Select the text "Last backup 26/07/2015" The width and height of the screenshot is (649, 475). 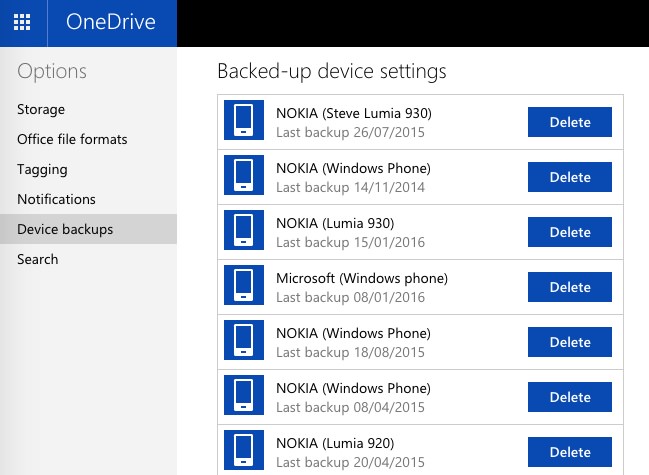click(350, 132)
